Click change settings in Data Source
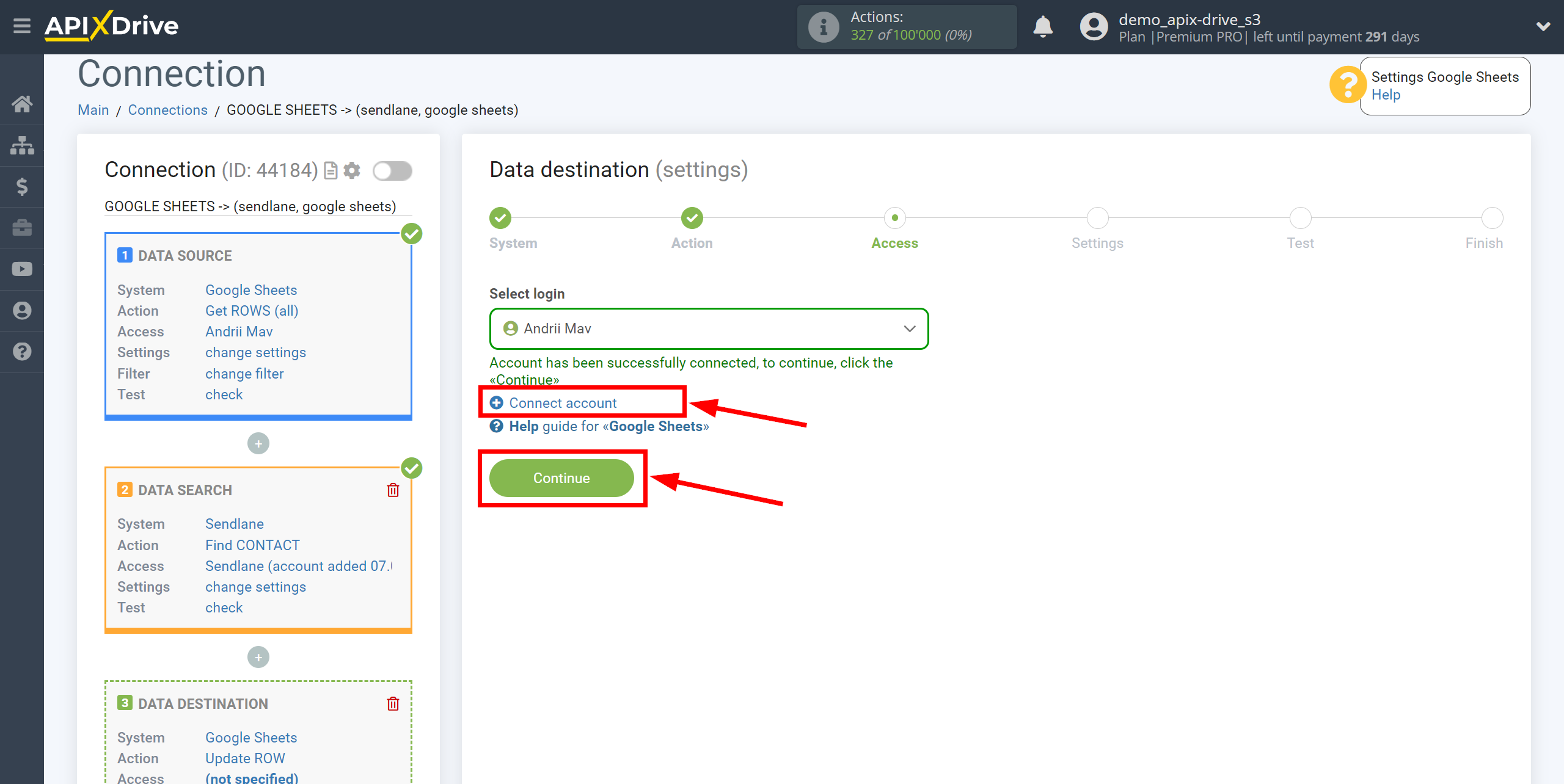 [255, 352]
